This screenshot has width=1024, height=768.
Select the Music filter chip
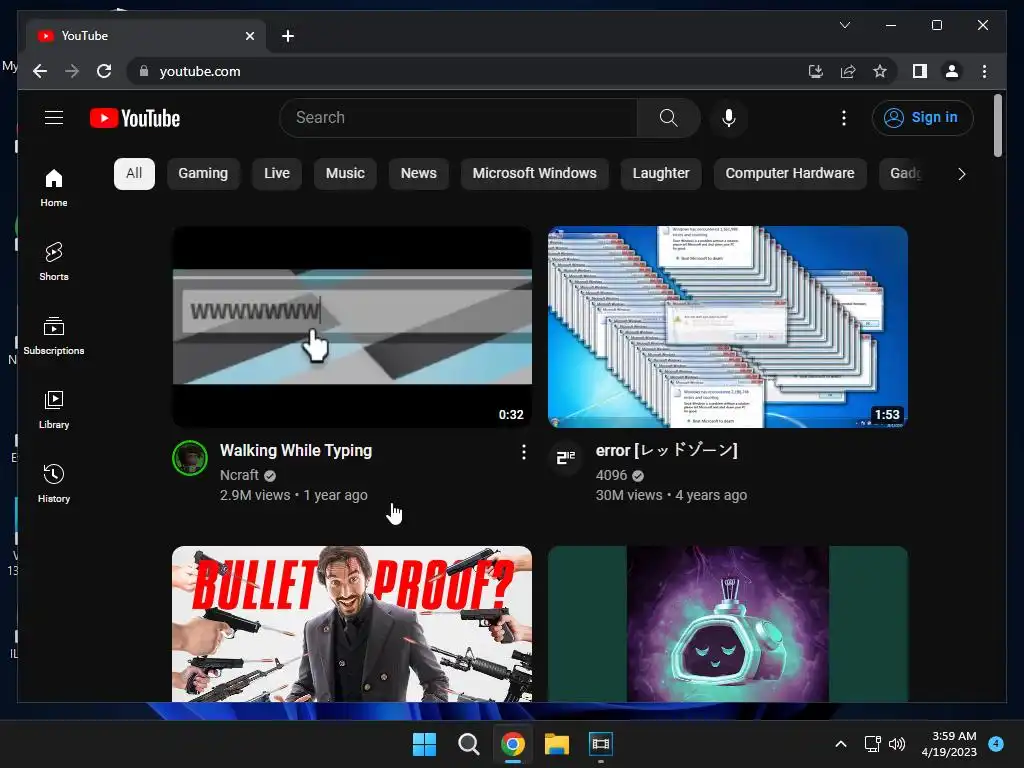[345, 174]
